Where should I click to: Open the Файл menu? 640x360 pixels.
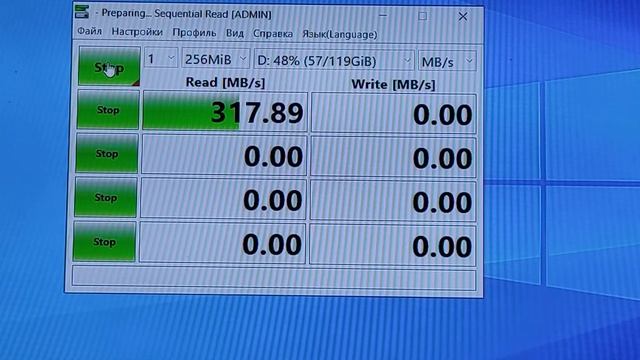(x=89, y=31)
